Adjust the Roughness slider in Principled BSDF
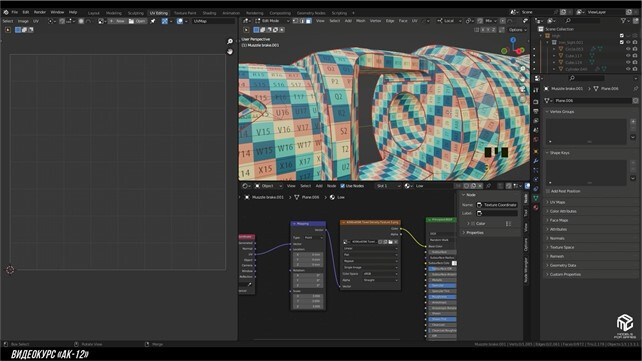 pyautogui.click(x=443, y=297)
